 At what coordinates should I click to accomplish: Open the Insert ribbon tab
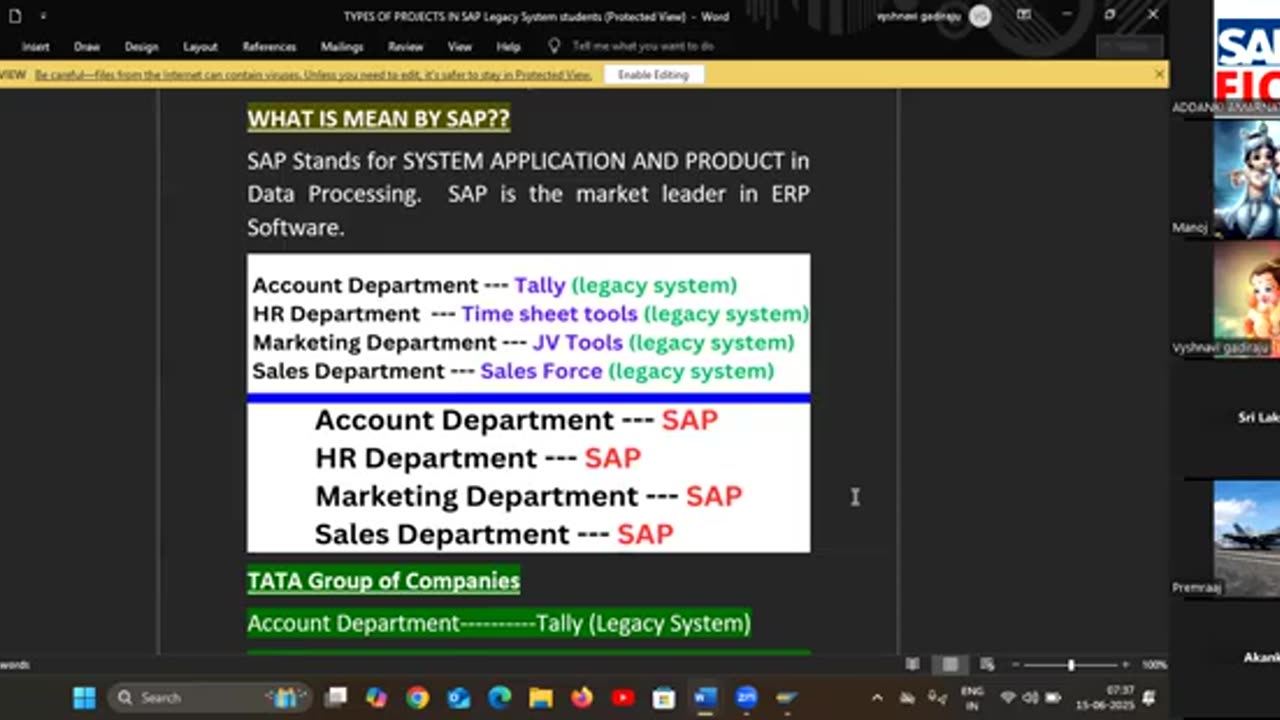35,47
